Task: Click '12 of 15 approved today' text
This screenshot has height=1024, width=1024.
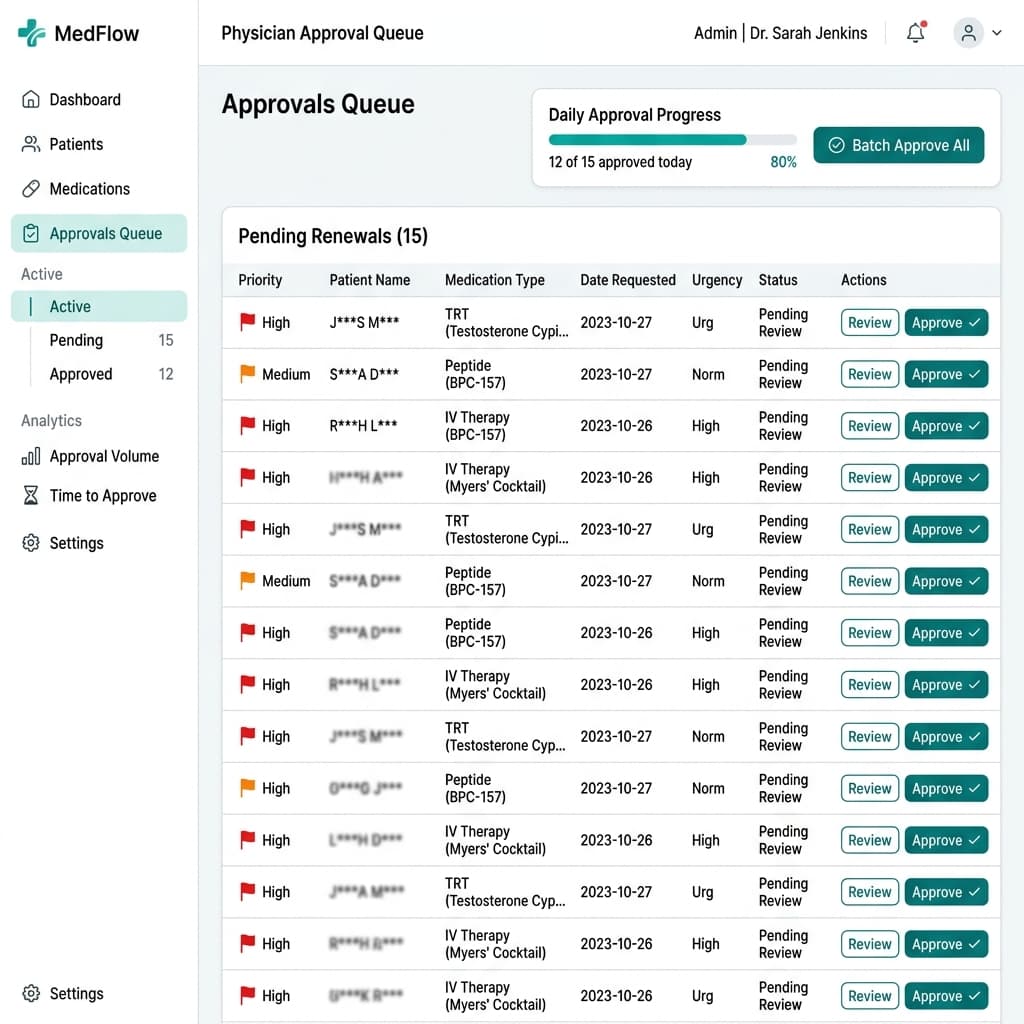Action: 620,162
